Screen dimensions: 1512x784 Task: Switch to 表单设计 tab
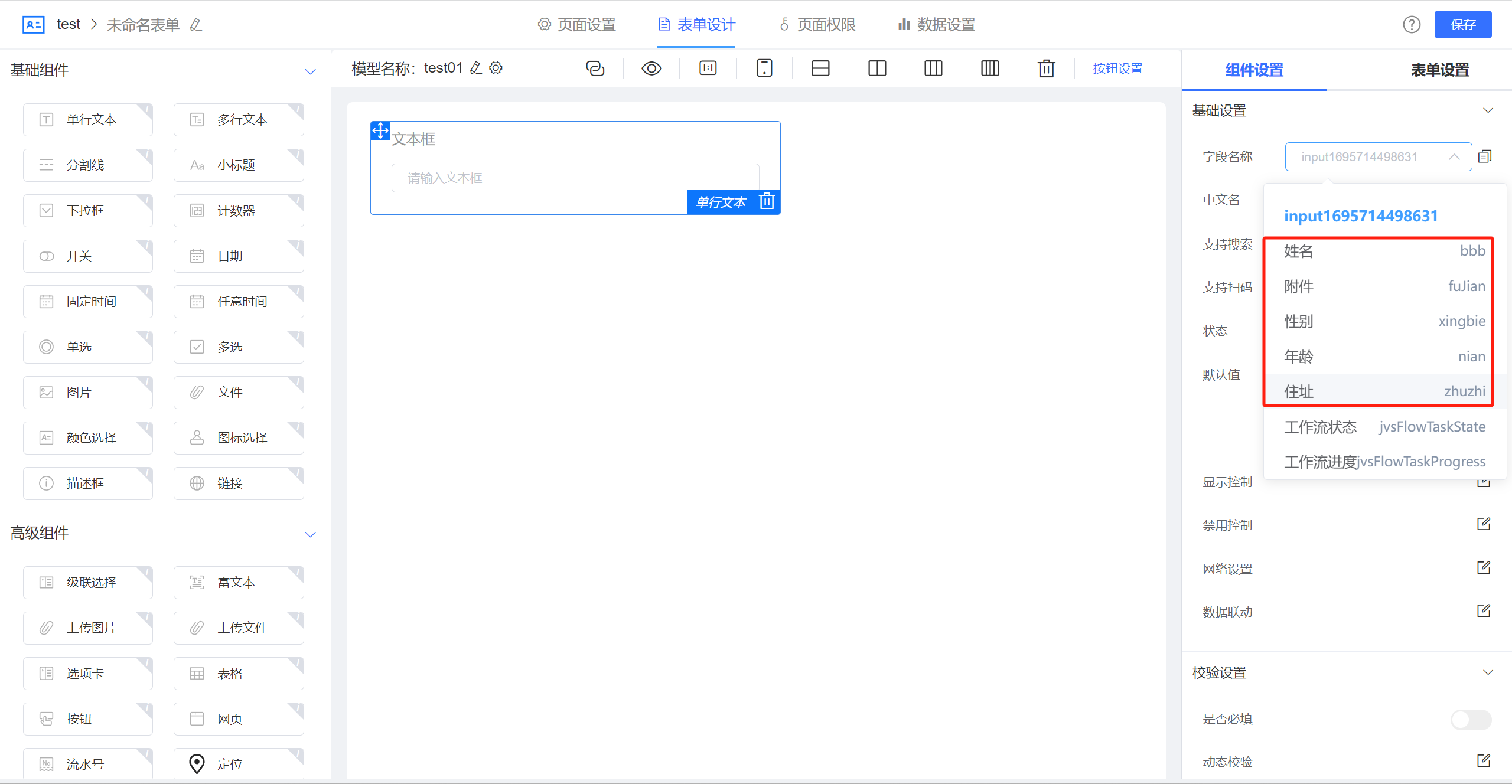pyautogui.click(x=696, y=25)
